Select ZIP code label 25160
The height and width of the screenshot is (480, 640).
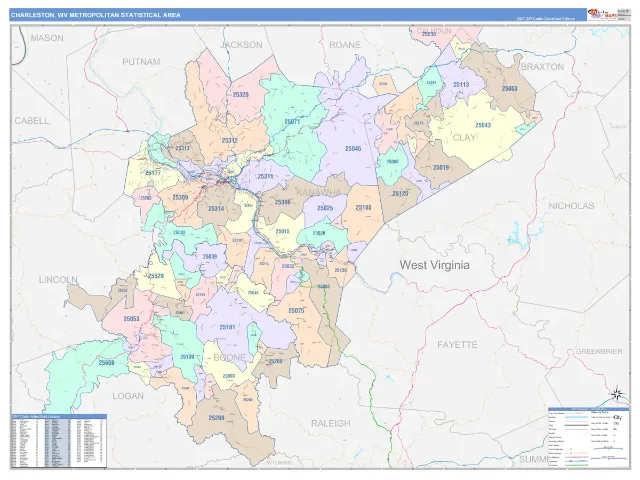(363, 208)
